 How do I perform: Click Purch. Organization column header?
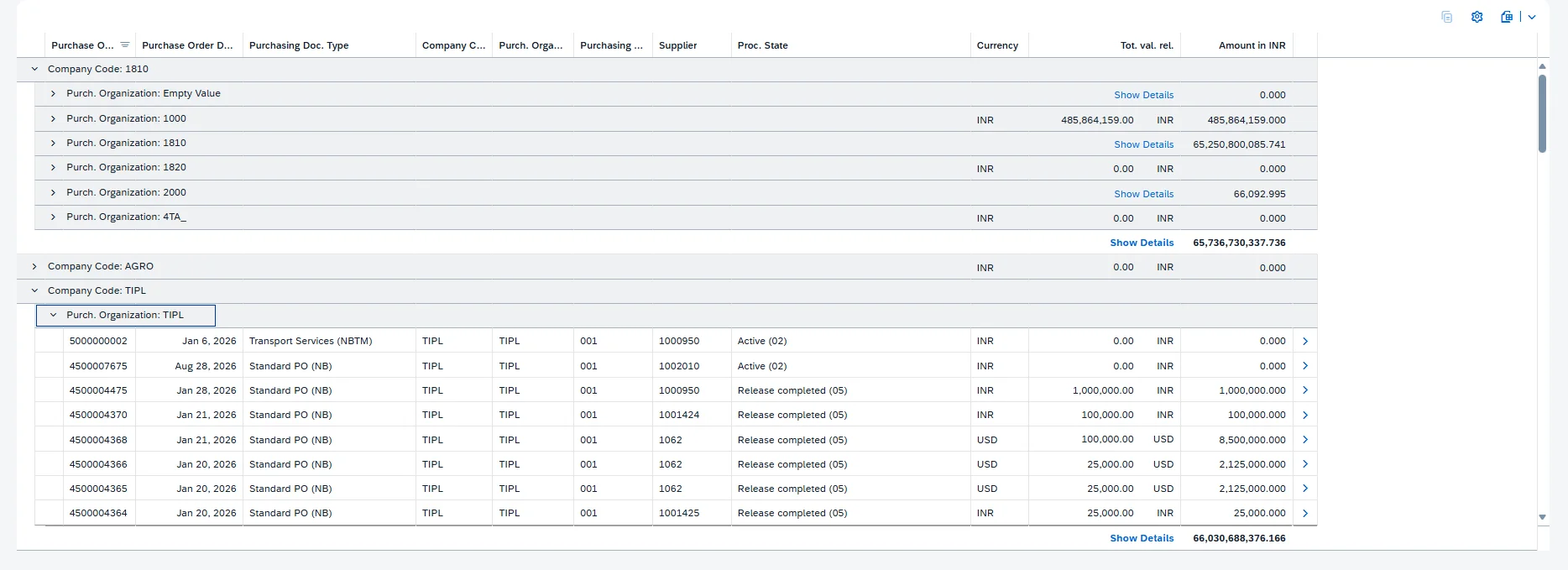pyautogui.click(x=533, y=45)
